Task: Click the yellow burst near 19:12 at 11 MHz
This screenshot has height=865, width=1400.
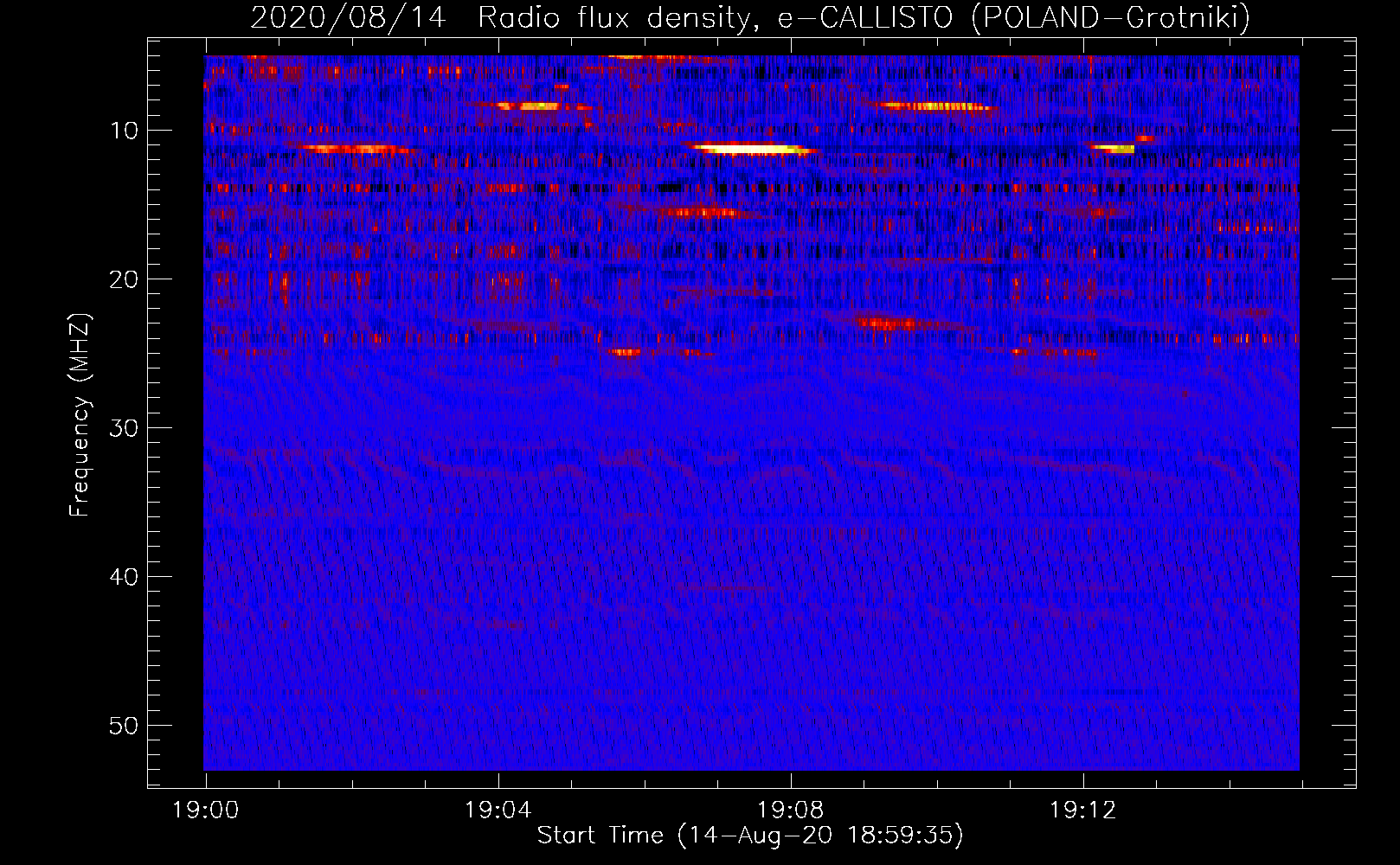Action: [1113, 148]
